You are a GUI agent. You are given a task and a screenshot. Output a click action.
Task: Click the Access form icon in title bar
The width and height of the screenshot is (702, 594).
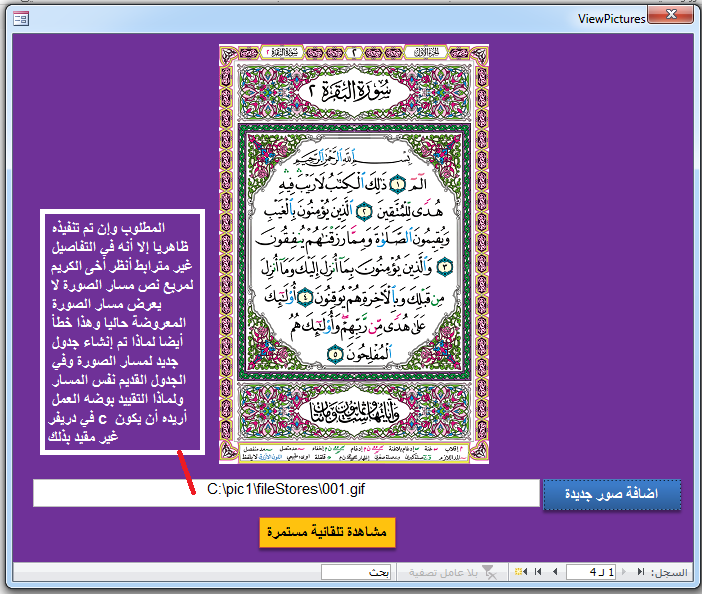point(21,19)
